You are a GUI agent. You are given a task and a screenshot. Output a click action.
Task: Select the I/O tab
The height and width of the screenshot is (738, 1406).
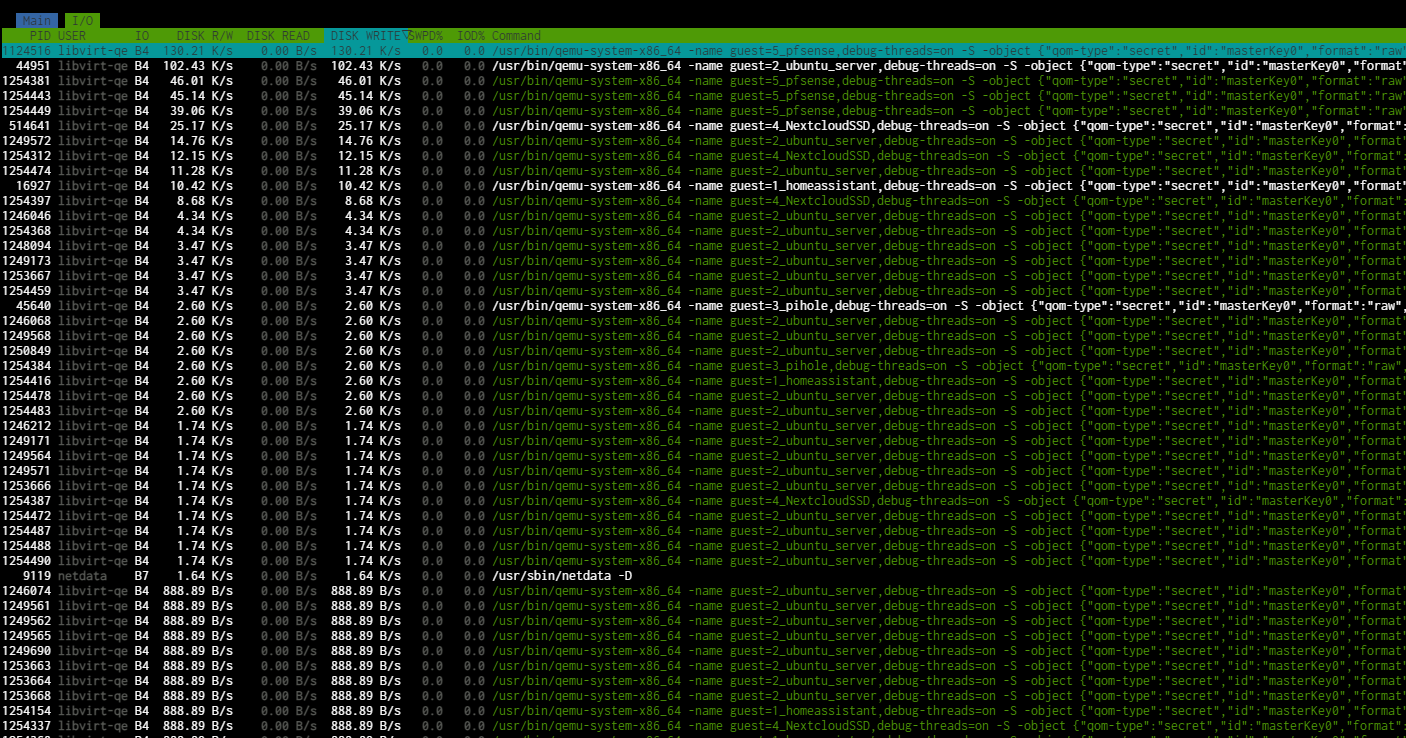[x=82, y=20]
